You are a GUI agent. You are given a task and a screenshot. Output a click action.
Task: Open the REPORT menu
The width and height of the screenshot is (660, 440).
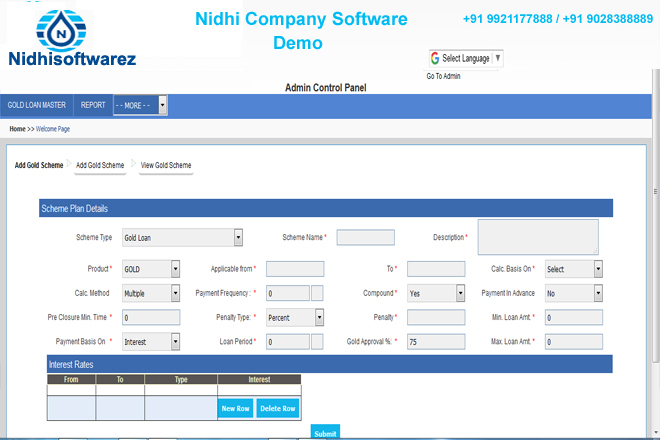click(x=93, y=105)
